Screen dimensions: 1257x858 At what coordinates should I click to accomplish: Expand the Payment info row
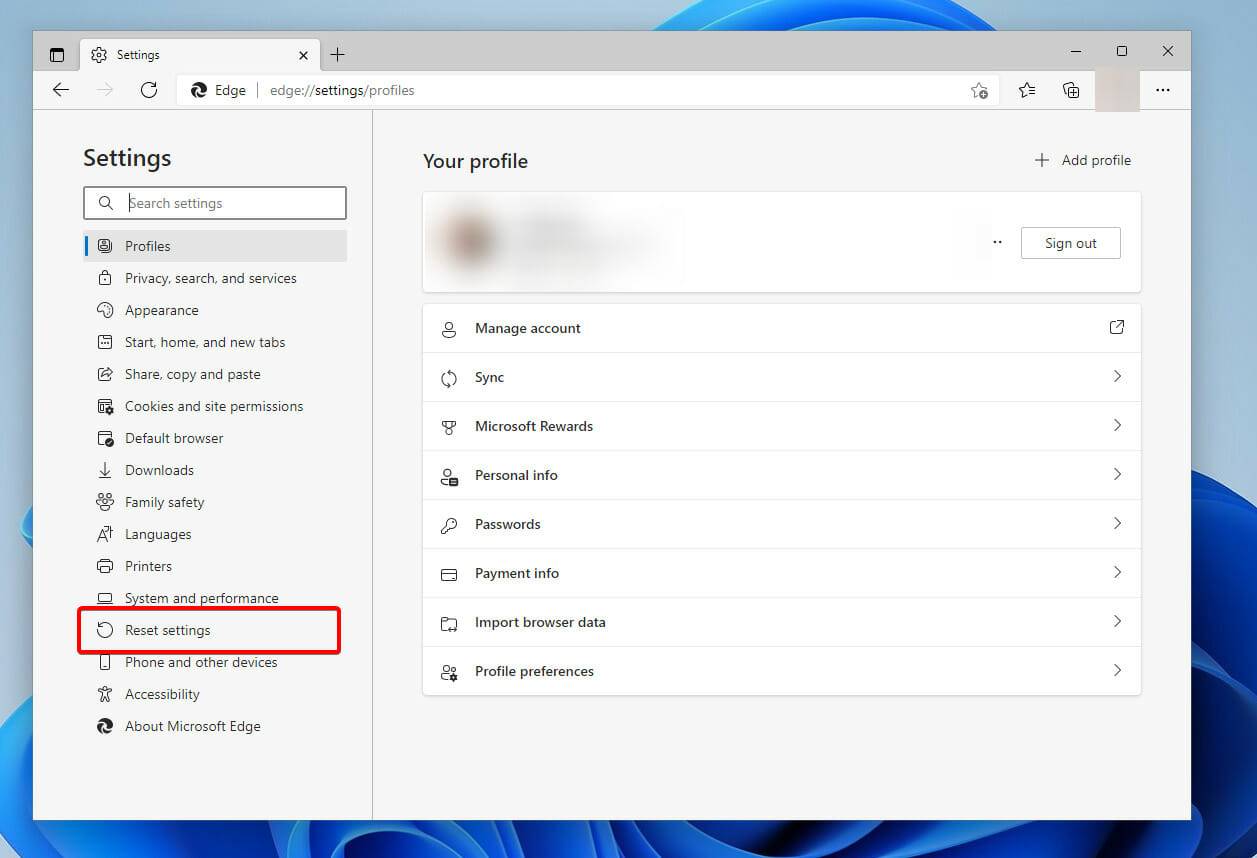click(781, 573)
